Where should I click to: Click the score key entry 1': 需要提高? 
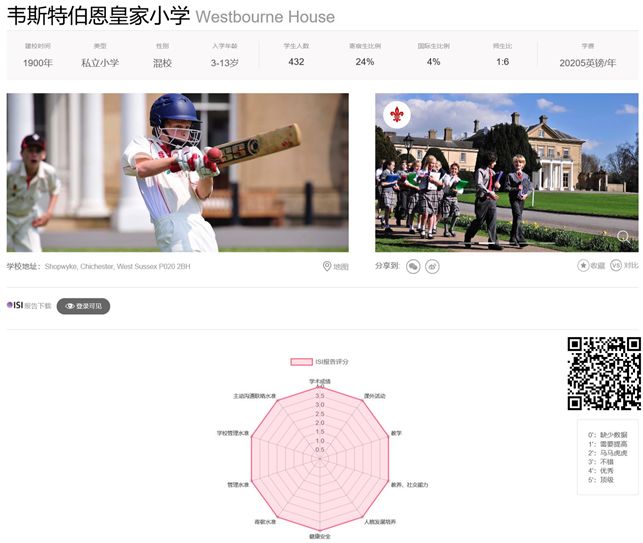607,444
